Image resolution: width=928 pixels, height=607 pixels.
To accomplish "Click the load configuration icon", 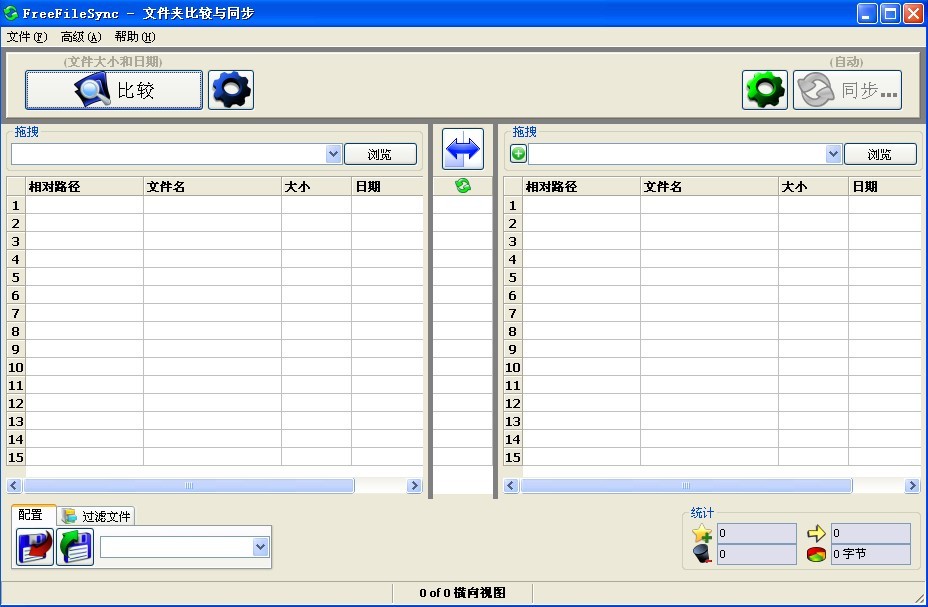I will [x=75, y=547].
